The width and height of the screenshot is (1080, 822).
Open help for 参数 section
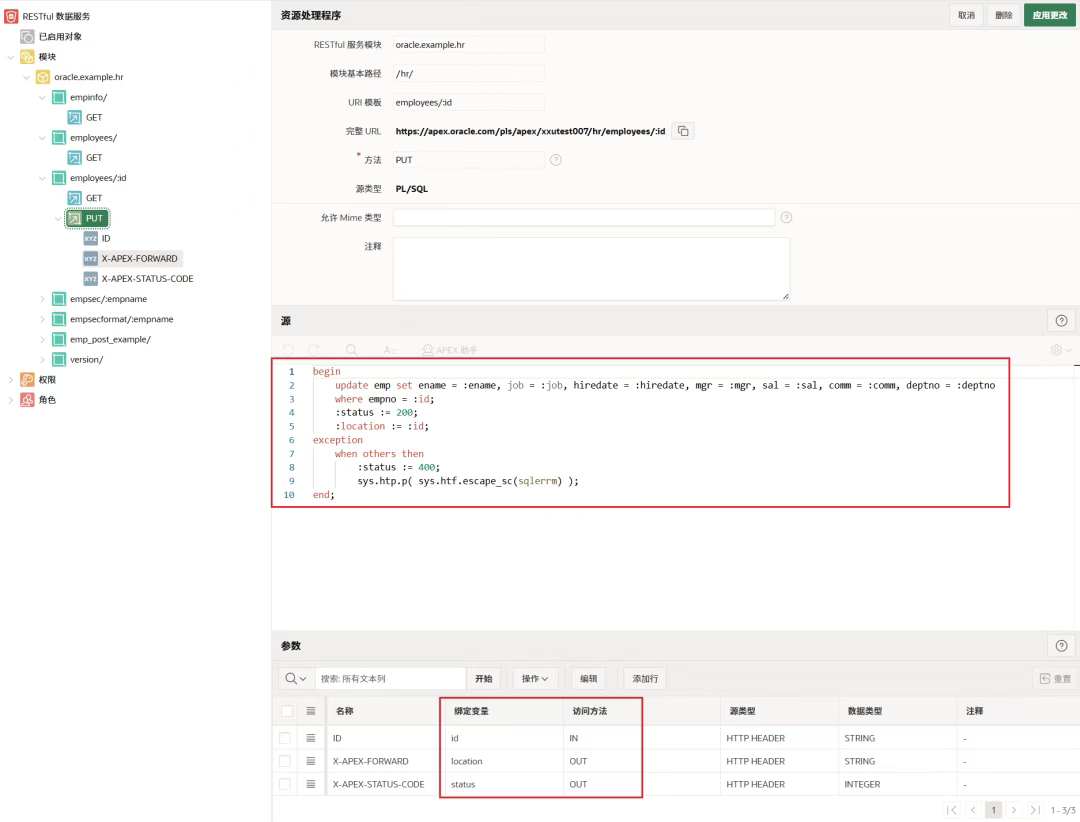coord(1061,646)
